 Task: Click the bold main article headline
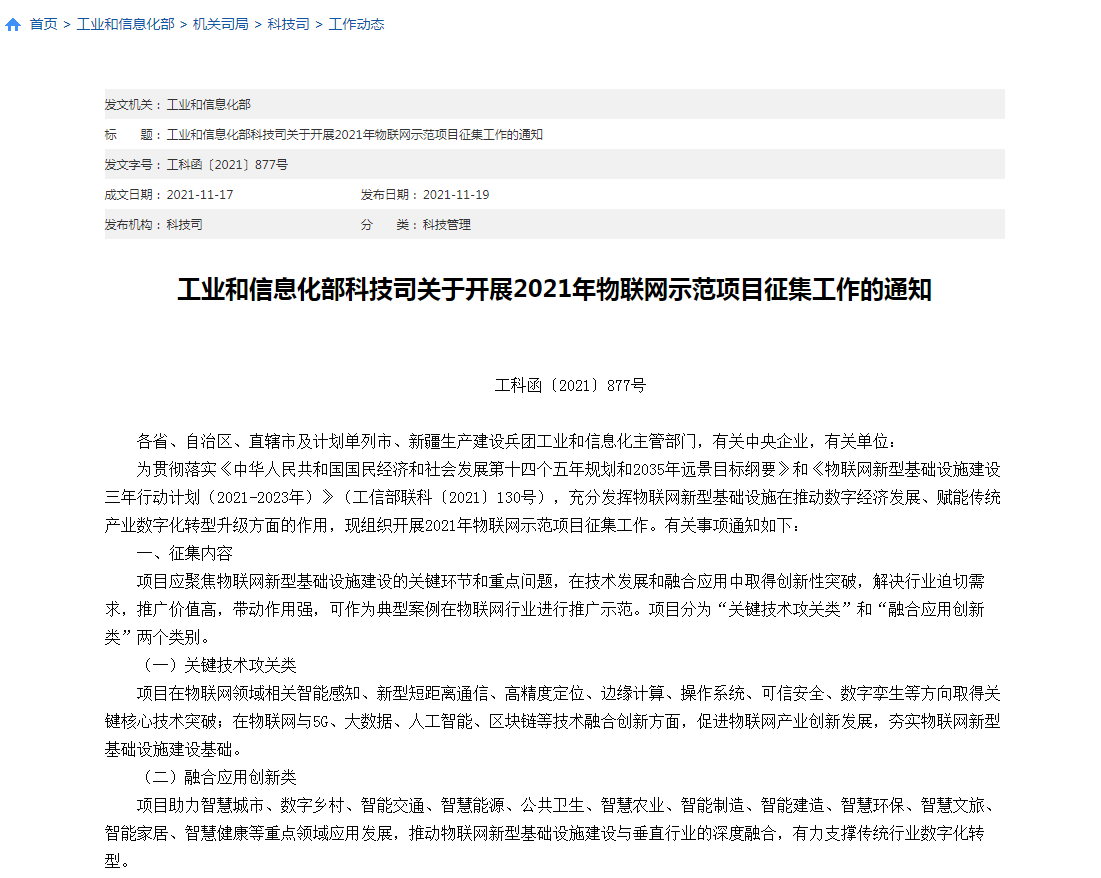click(555, 289)
